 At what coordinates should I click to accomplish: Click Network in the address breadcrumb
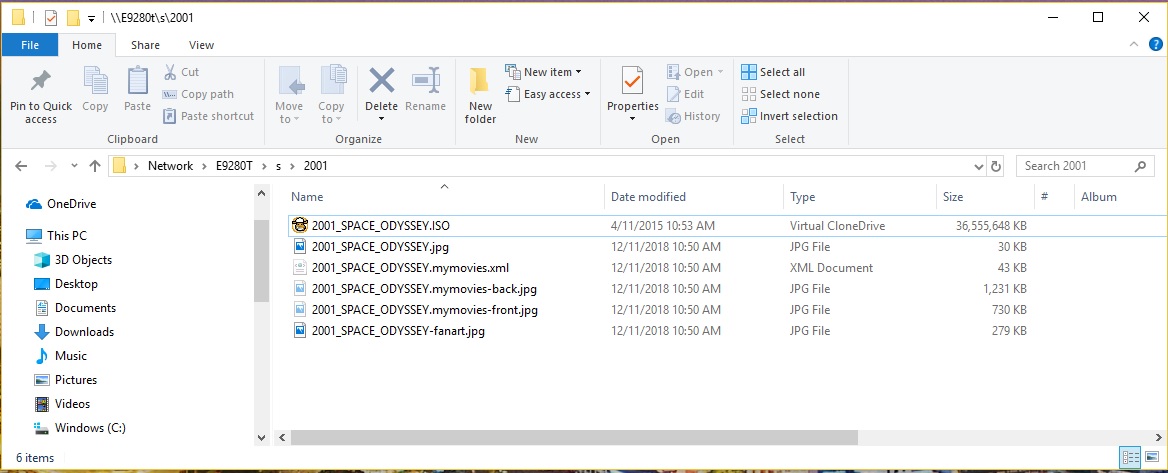tap(170, 166)
